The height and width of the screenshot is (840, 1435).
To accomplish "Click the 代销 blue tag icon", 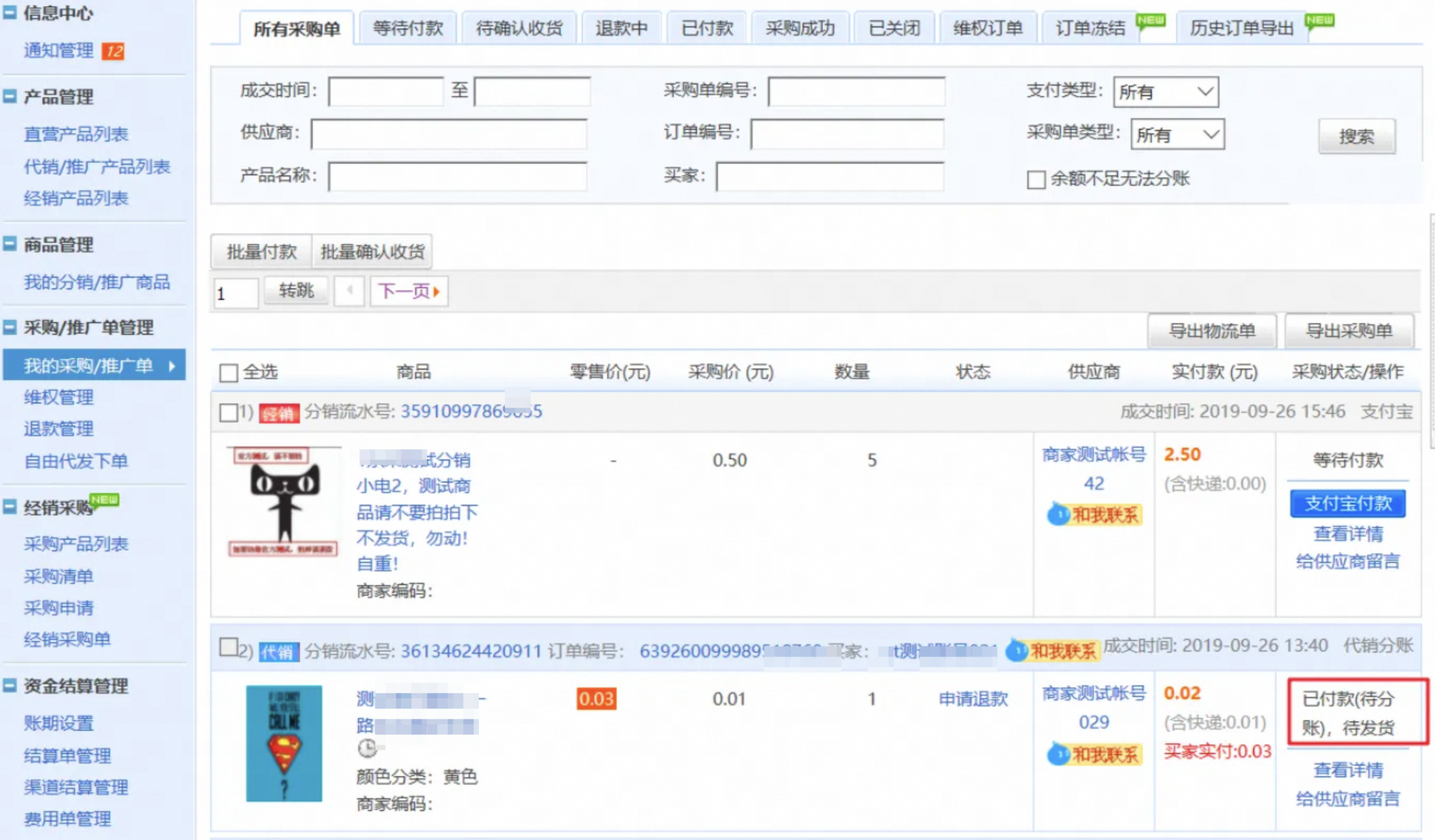I will coord(279,652).
